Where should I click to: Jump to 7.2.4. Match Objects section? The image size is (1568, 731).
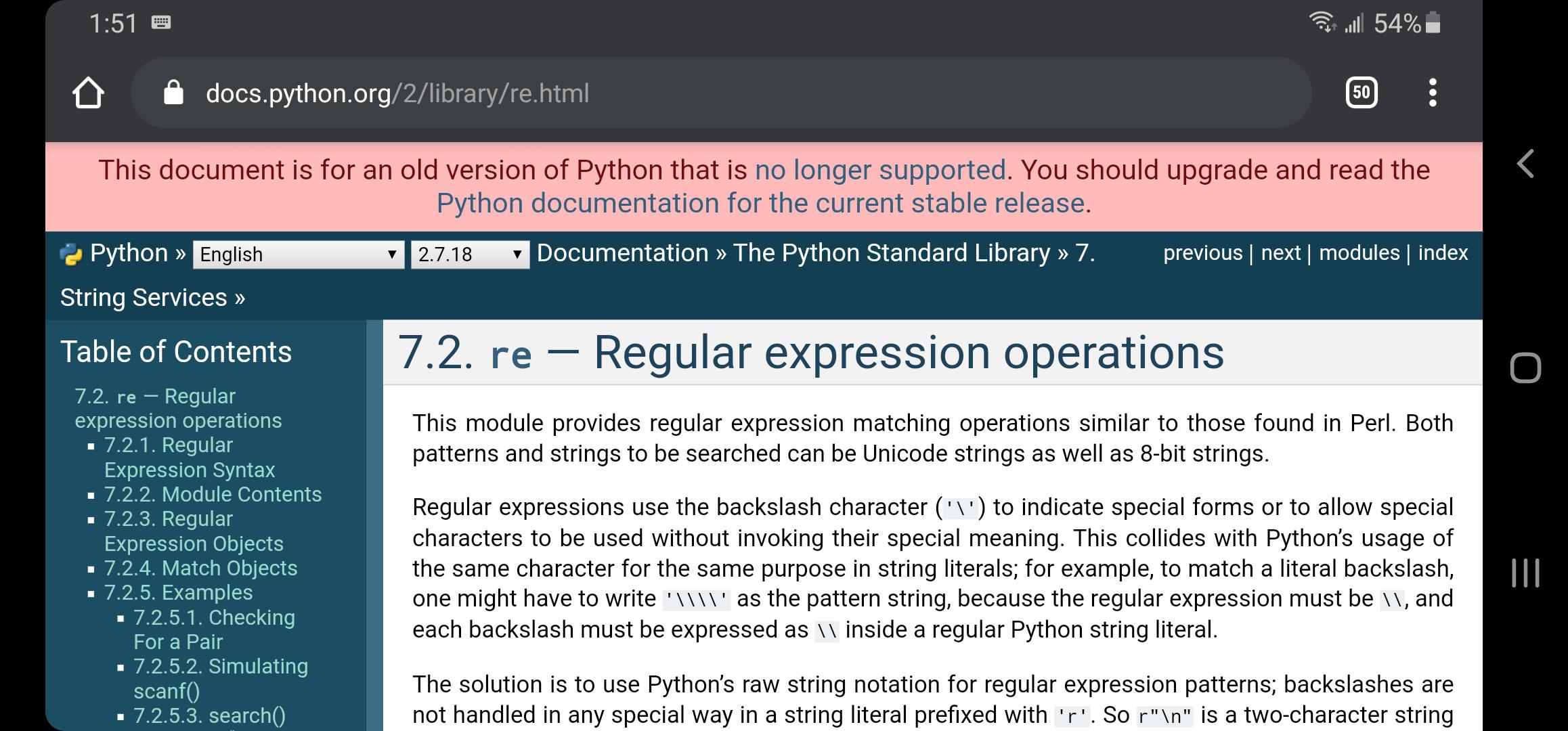(x=200, y=568)
